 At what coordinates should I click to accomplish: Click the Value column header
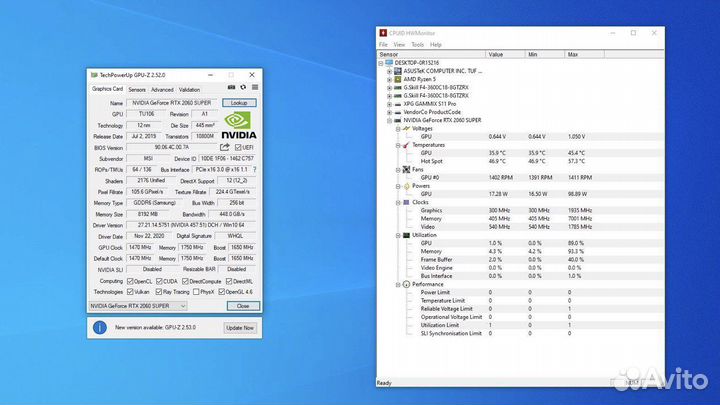pyautogui.click(x=505, y=54)
